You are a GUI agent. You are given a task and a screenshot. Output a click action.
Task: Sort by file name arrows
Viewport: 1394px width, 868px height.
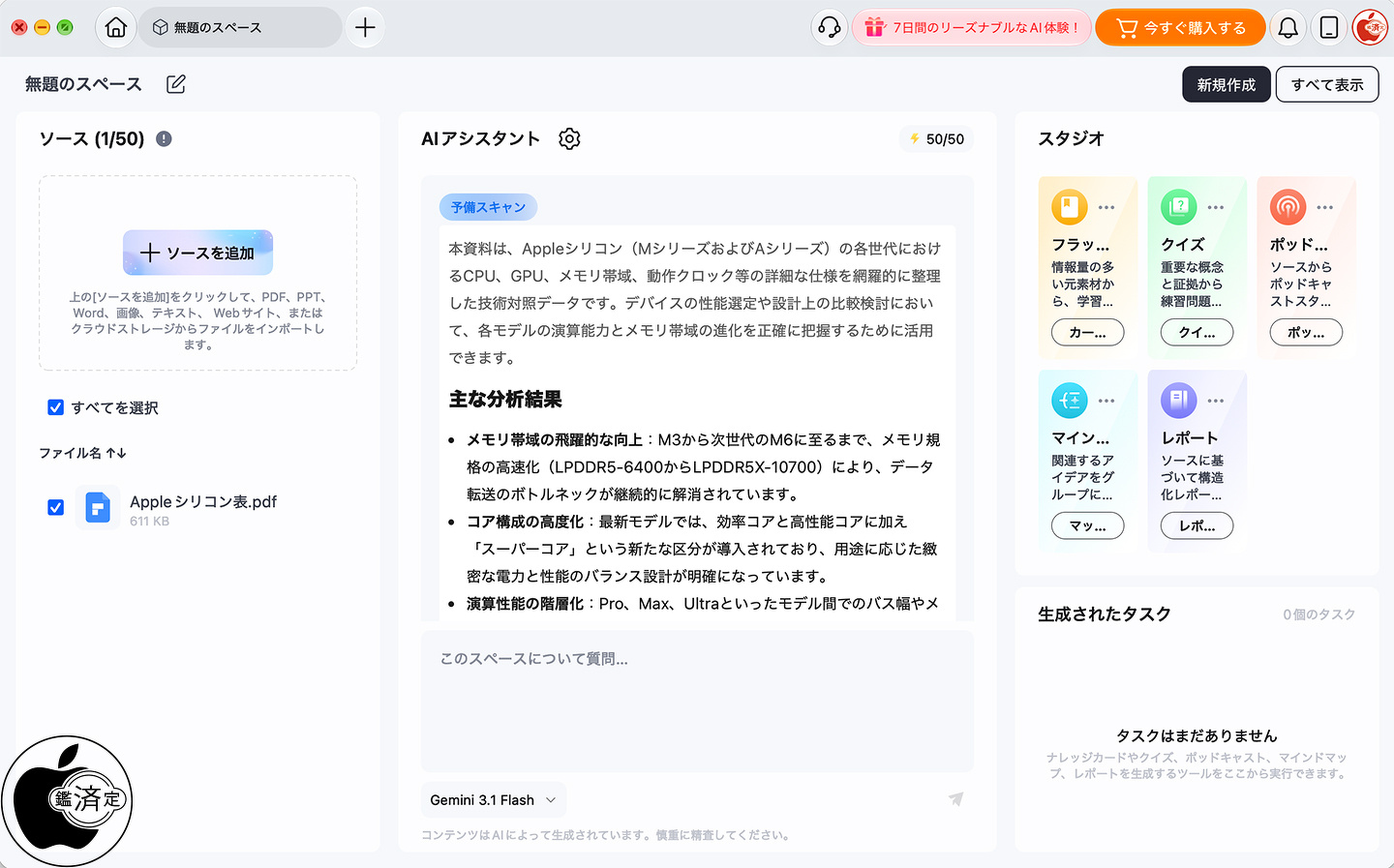(x=116, y=453)
